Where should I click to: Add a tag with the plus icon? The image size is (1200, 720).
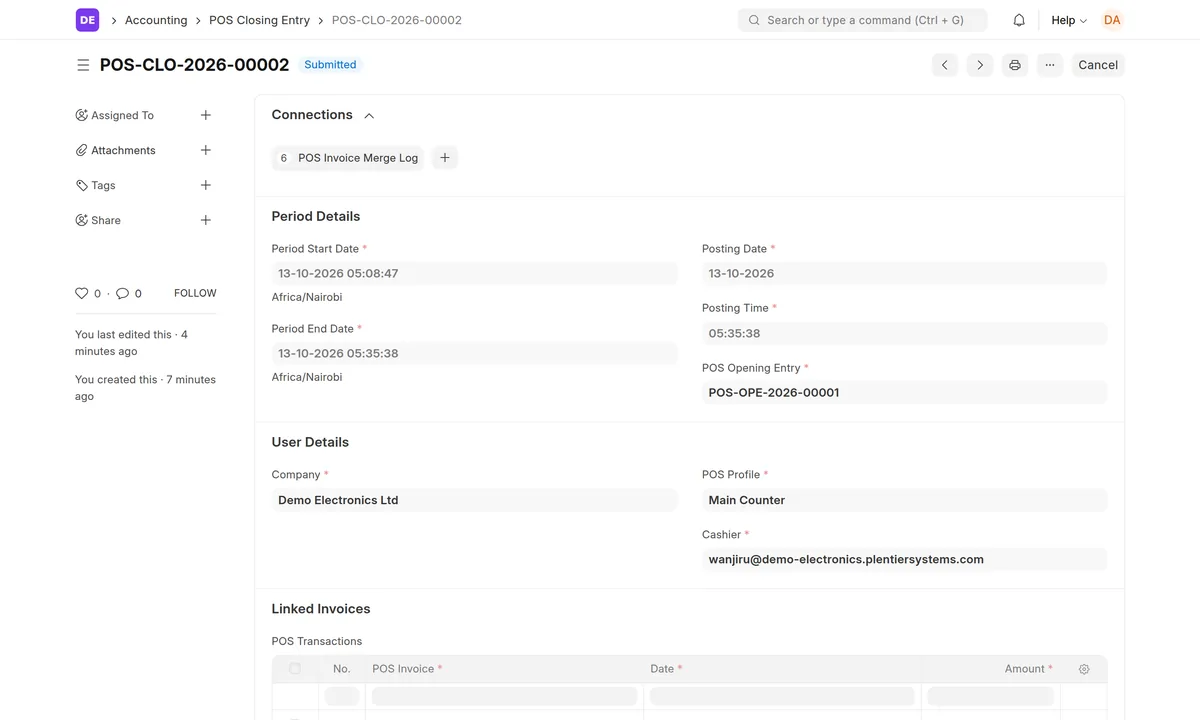[x=206, y=185]
